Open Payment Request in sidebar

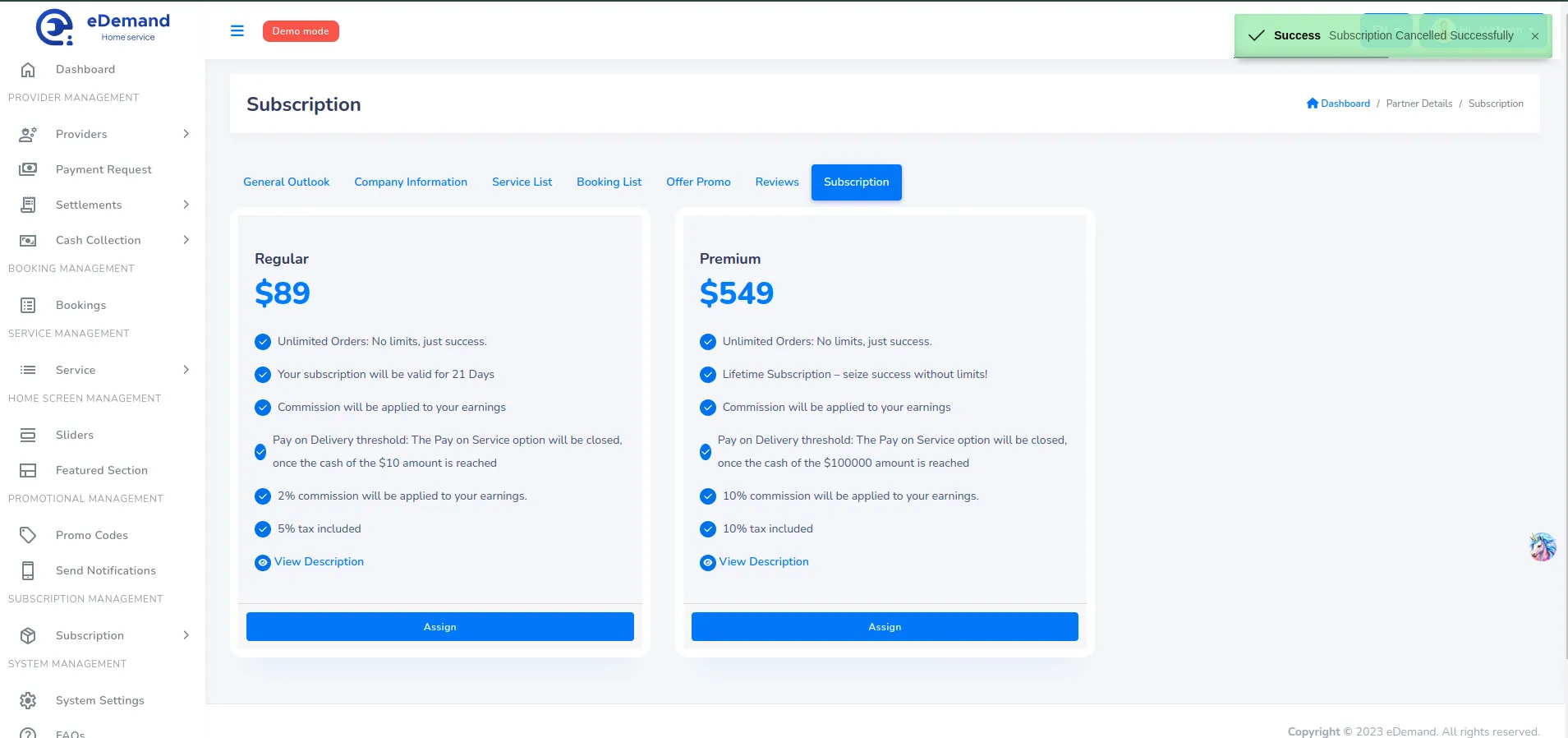[103, 169]
